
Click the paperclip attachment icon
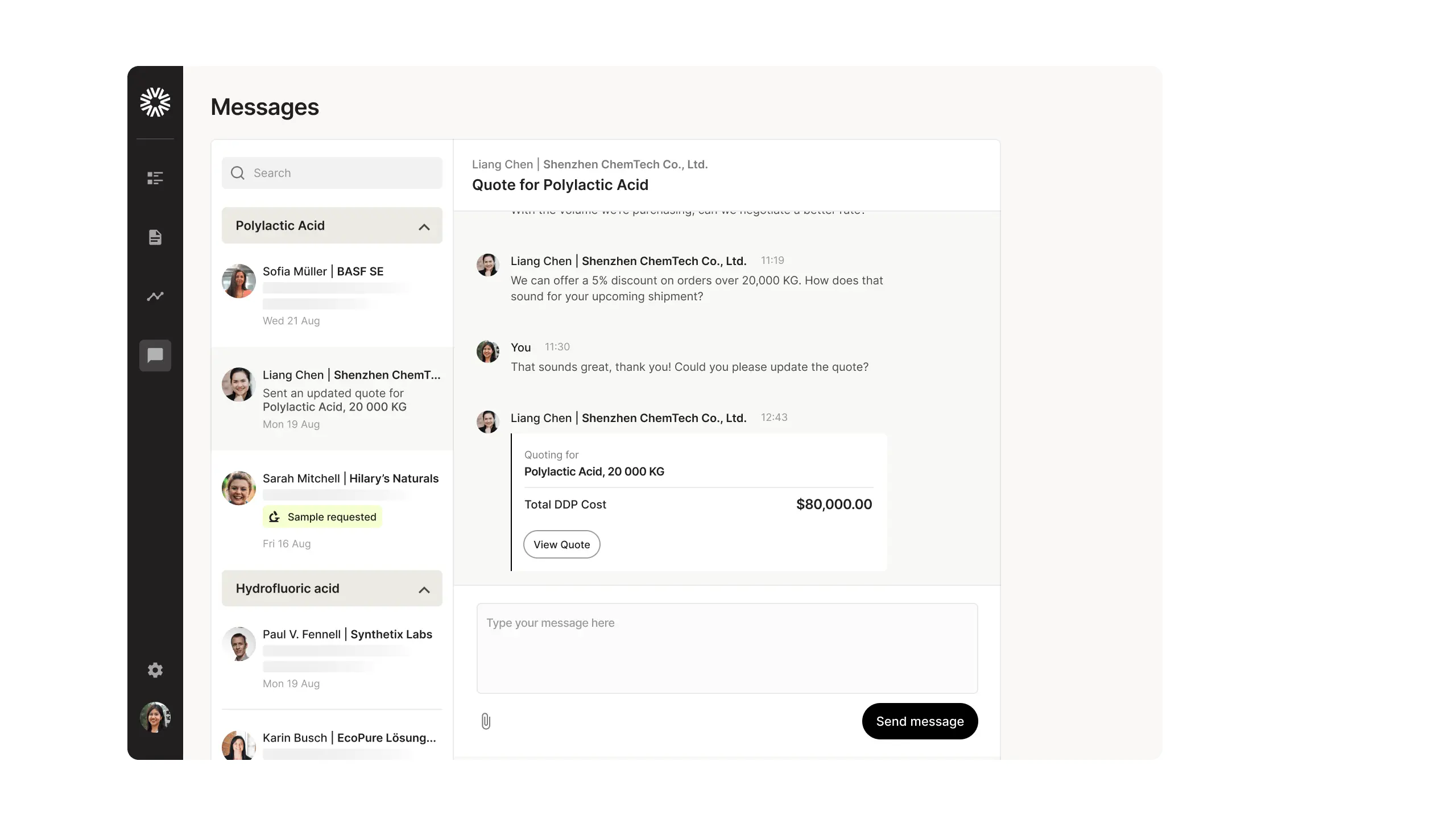(x=486, y=721)
